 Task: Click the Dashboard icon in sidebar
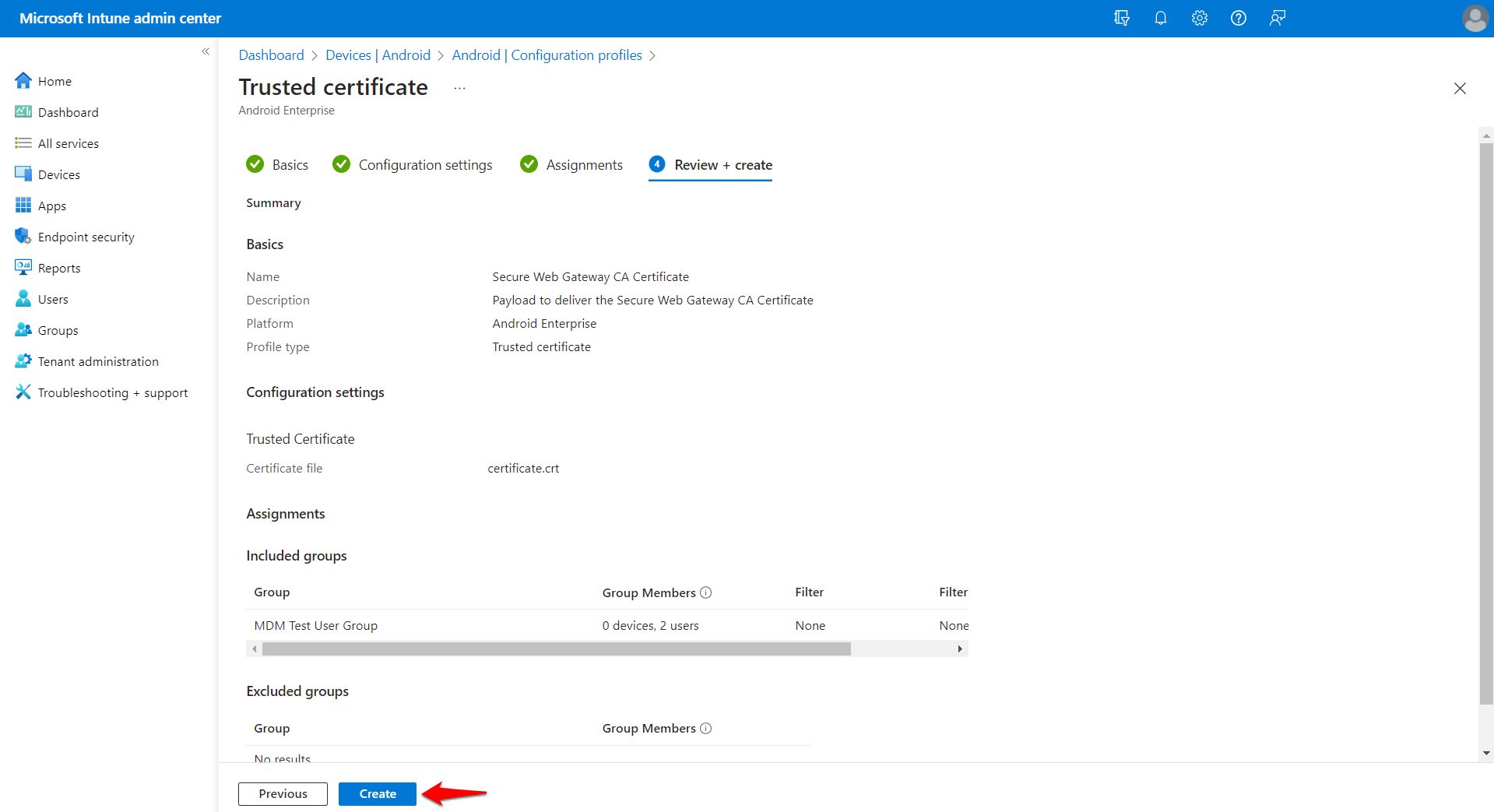pos(23,111)
